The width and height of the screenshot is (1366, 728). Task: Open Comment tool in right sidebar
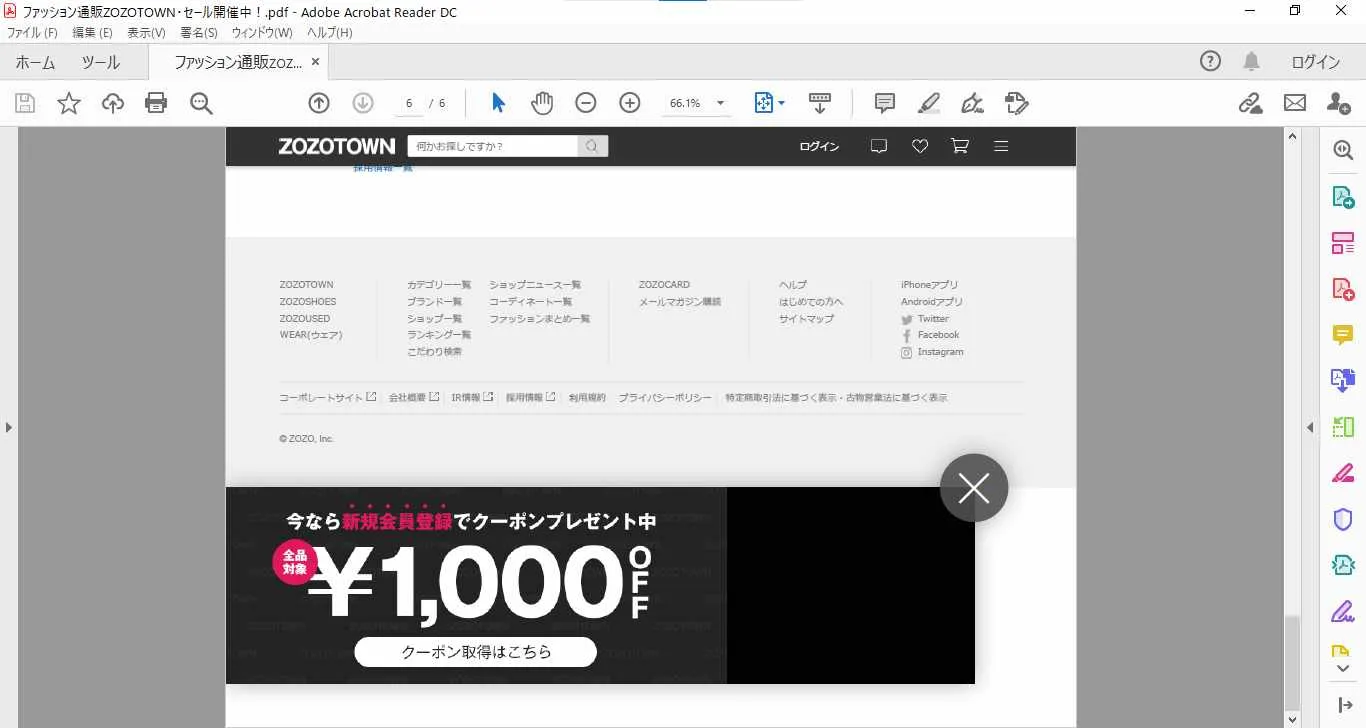(1343, 335)
